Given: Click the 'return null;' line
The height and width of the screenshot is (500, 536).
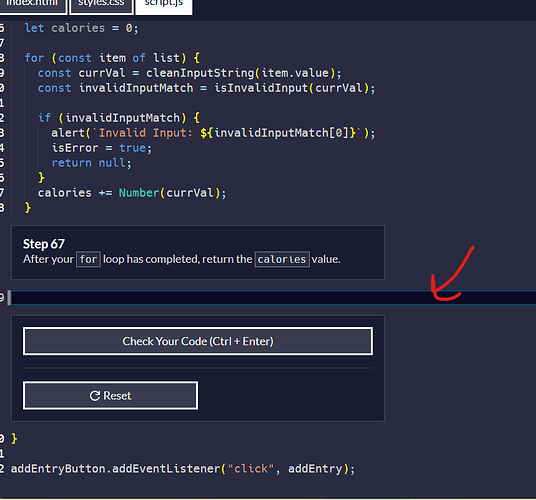Looking at the screenshot, I should point(91,163).
